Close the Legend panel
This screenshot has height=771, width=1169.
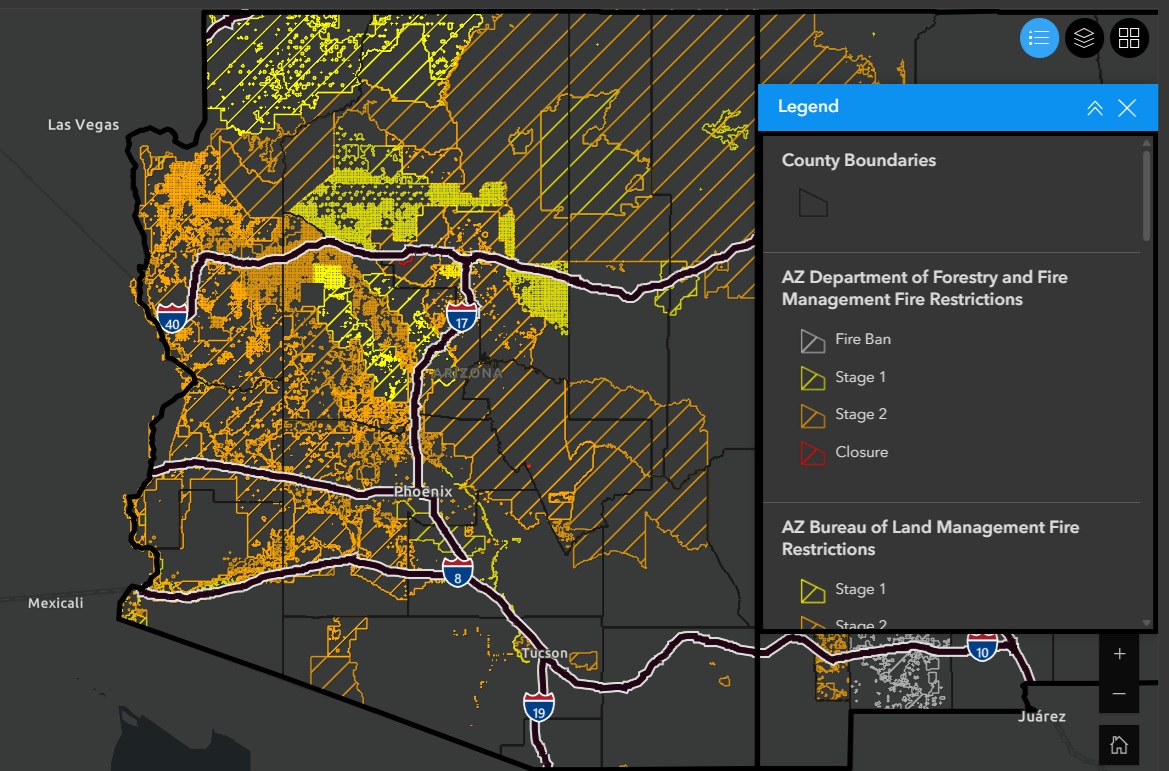pyautogui.click(x=1127, y=108)
